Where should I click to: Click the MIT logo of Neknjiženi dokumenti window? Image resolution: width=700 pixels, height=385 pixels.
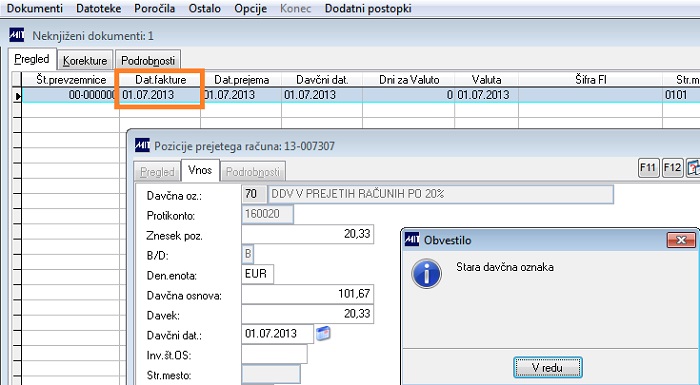point(17,35)
